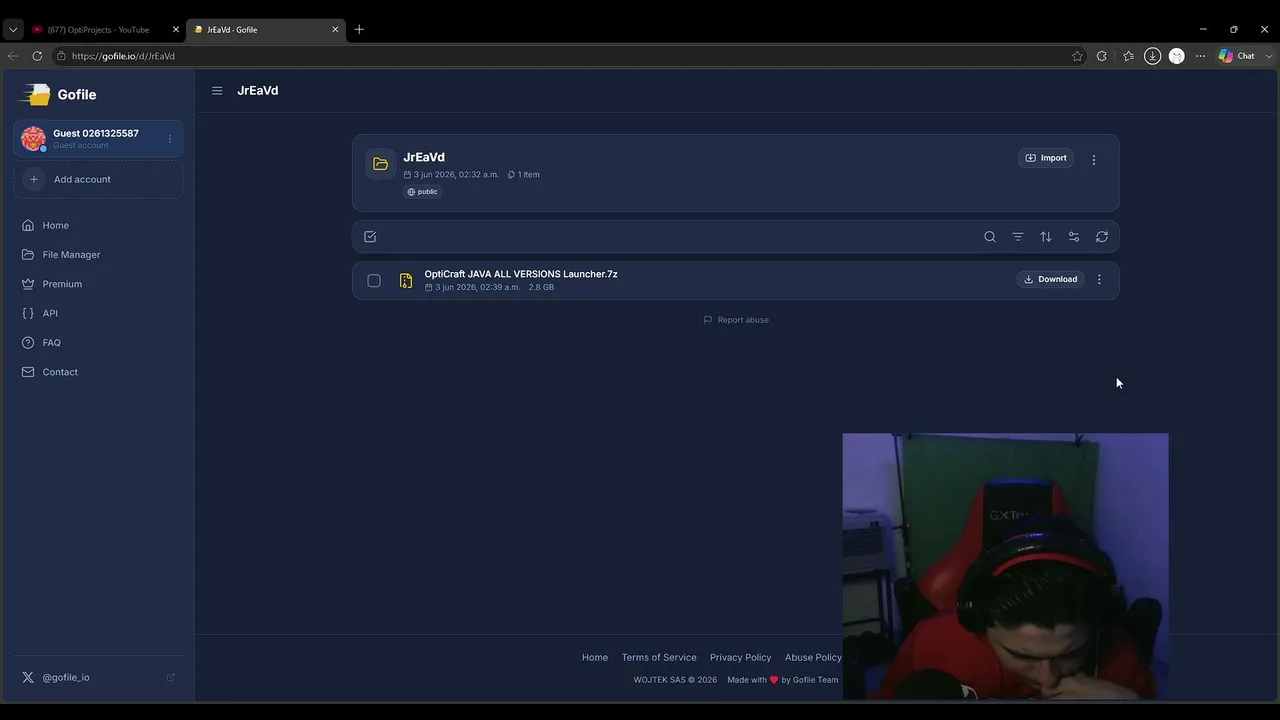Image resolution: width=1280 pixels, height=720 pixels.
Task: Click the OptiCraft JAVA ALL VERSIONS Launcher.7z filename
Action: 521,274
